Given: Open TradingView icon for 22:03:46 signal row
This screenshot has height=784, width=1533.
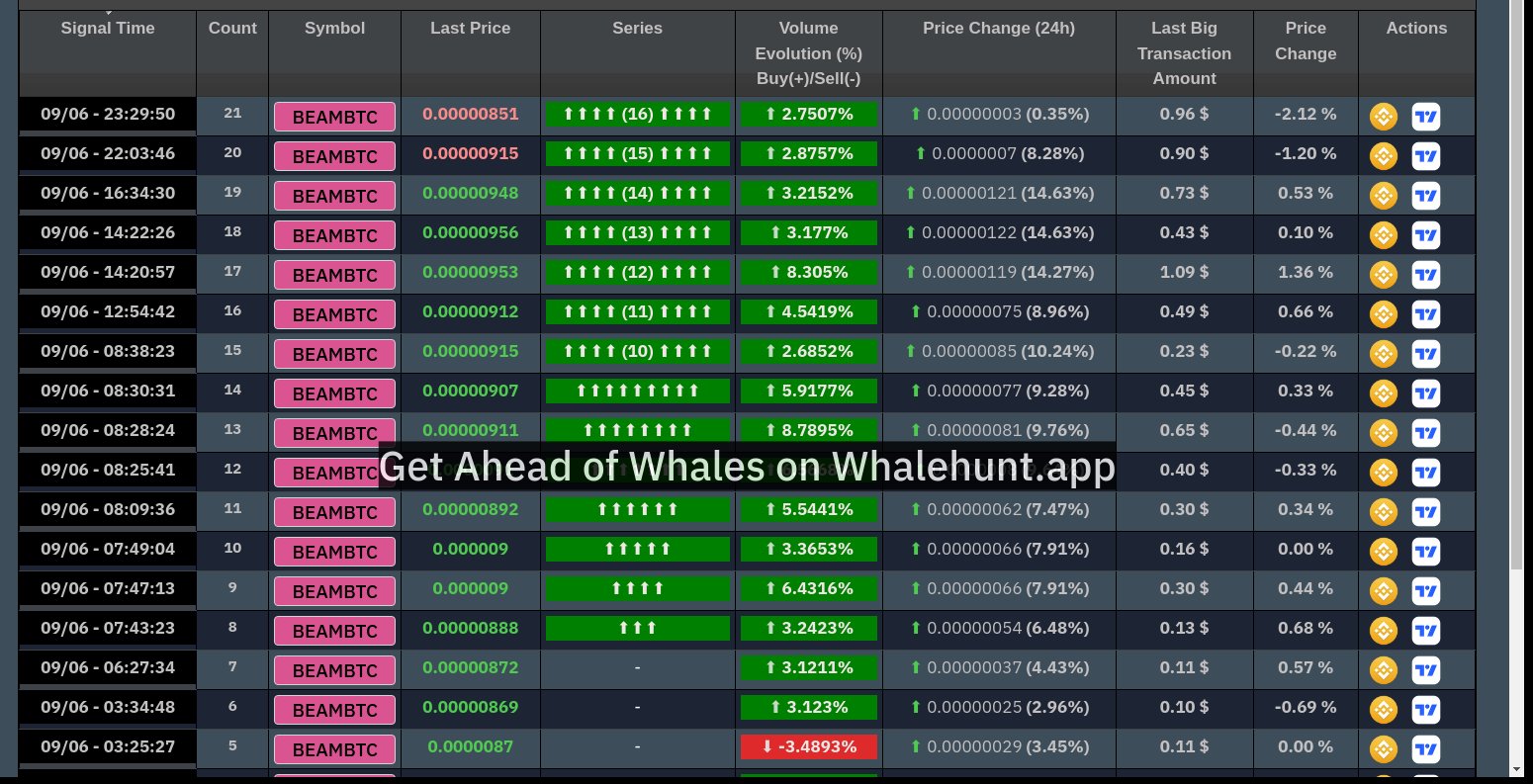Looking at the screenshot, I should [1425, 156].
